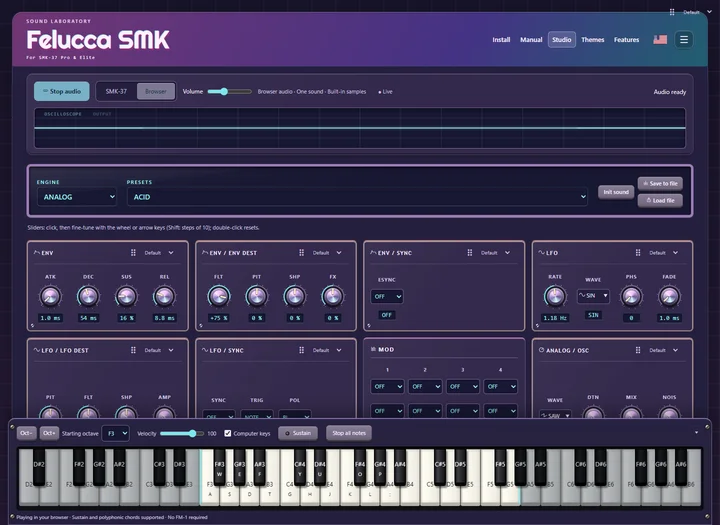Uncheck the Computer keys checkbox
This screenshot has width=720, height=525.
tap(228, 433)
